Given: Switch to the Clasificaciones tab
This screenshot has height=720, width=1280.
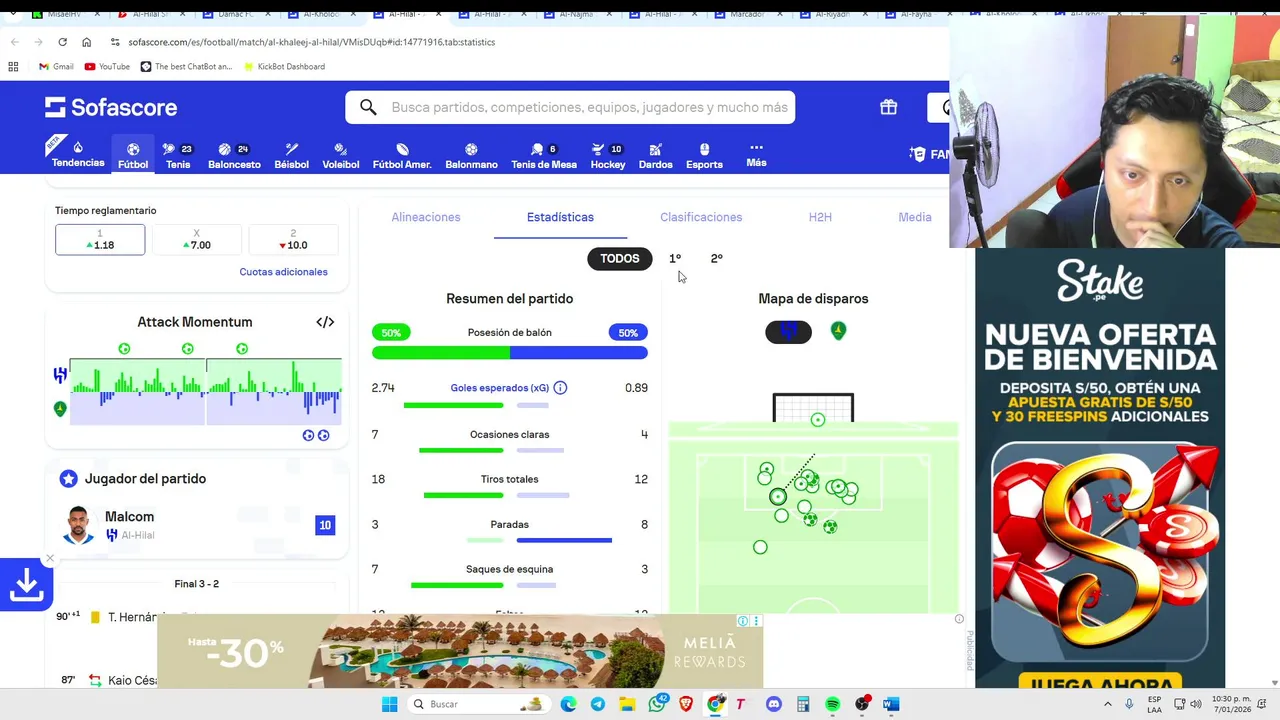Looking at the screenshot, I should click(701, 217).
